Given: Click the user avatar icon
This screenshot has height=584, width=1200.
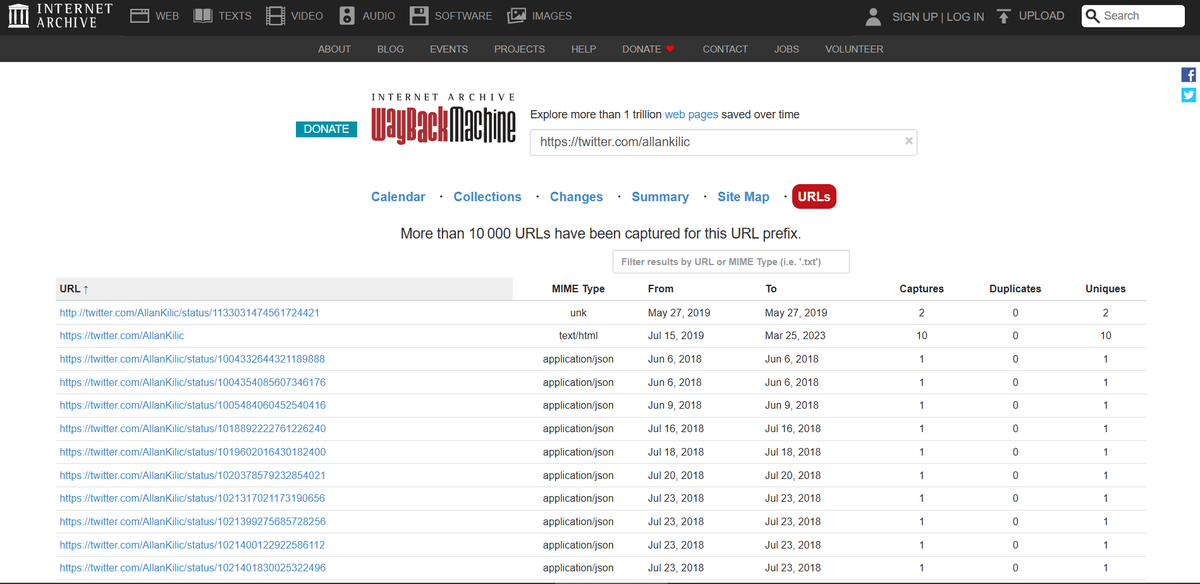Looking at the screenshot, I should [x=874, y=16].
